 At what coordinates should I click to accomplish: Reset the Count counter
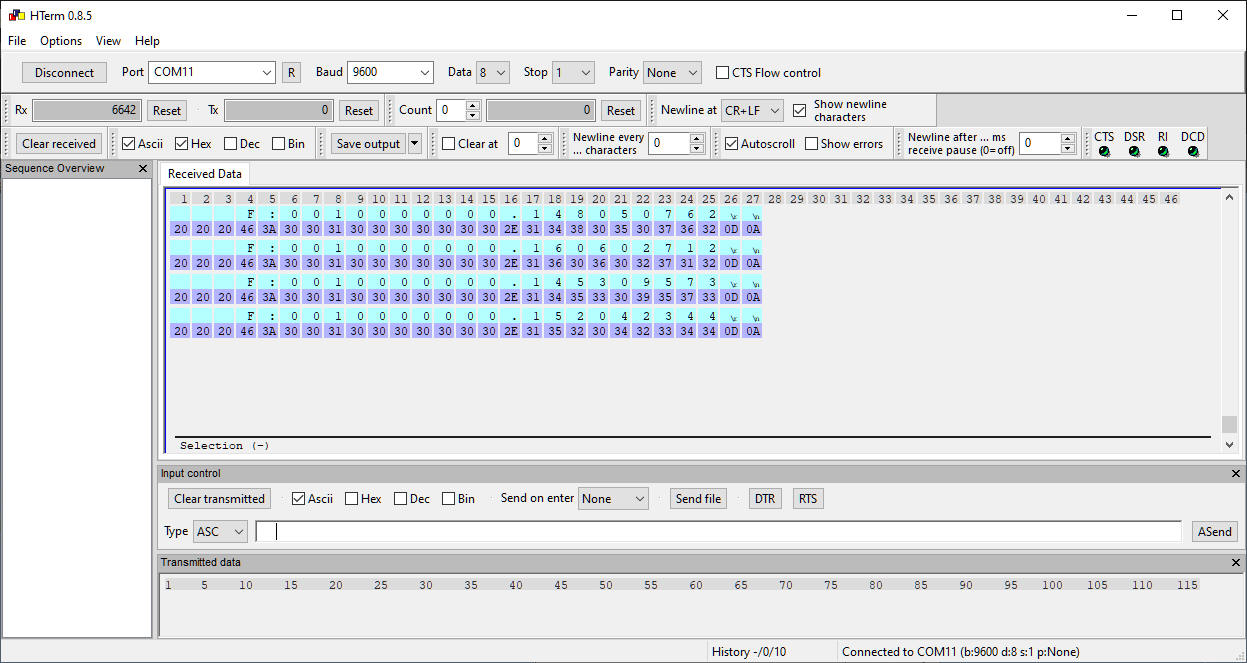point(621,110)
